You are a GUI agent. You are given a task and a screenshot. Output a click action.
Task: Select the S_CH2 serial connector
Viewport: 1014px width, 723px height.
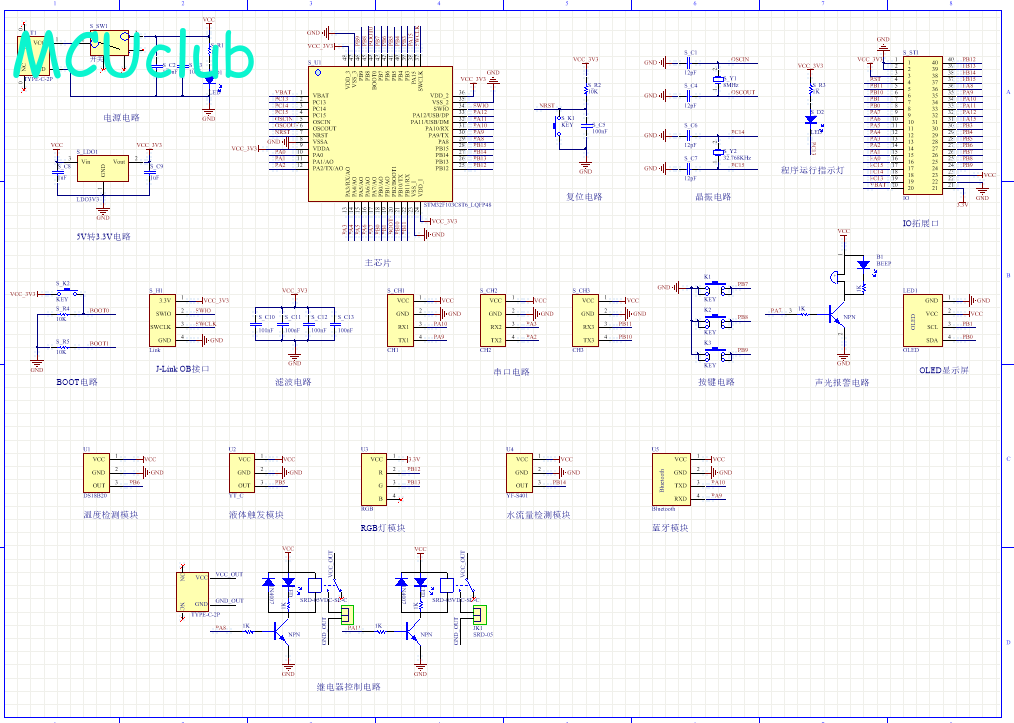pos(493,320)
